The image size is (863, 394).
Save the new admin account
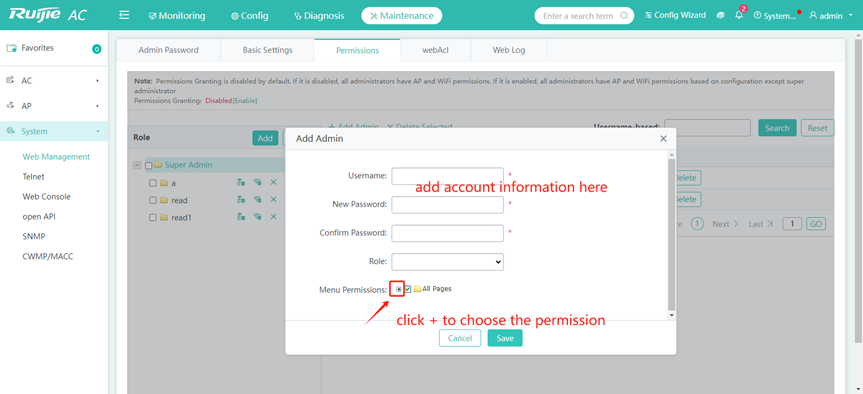pyautogui.click(x=505, y=338)
